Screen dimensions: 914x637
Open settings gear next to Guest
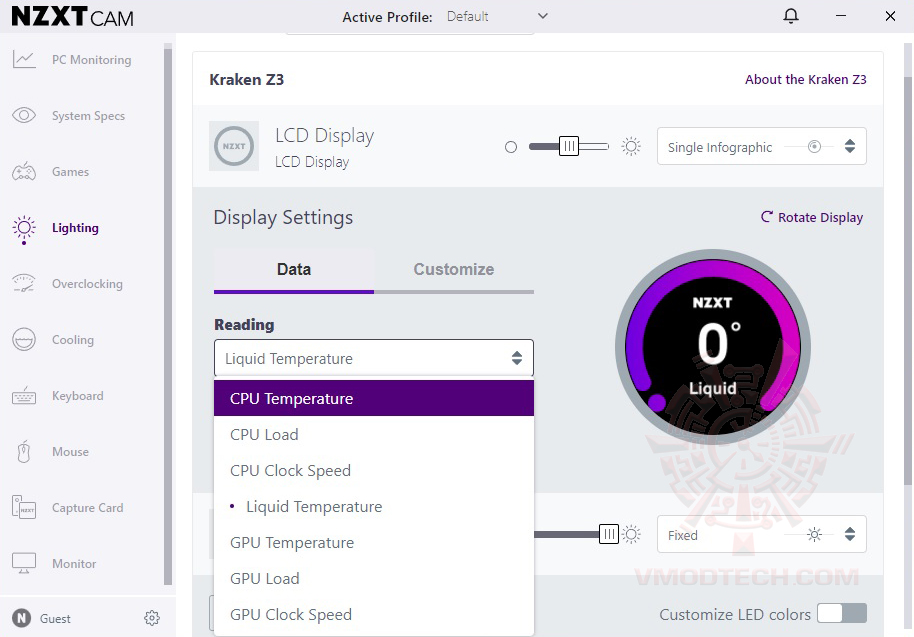coord(152,618)
